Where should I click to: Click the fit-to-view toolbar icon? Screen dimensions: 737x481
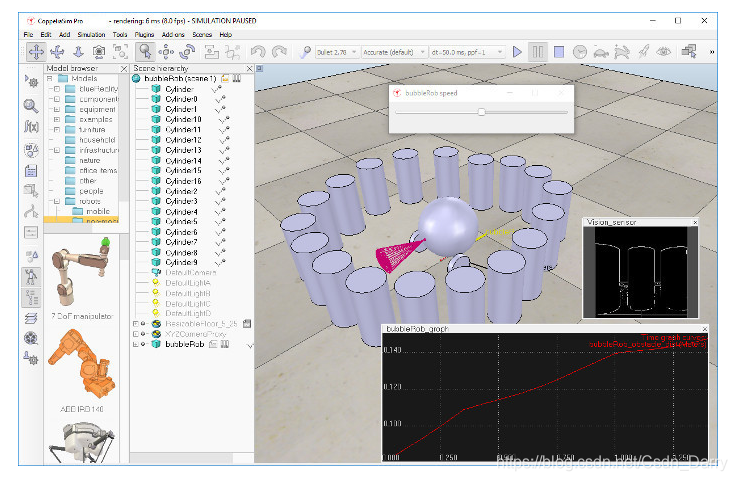tap(122, 51)
